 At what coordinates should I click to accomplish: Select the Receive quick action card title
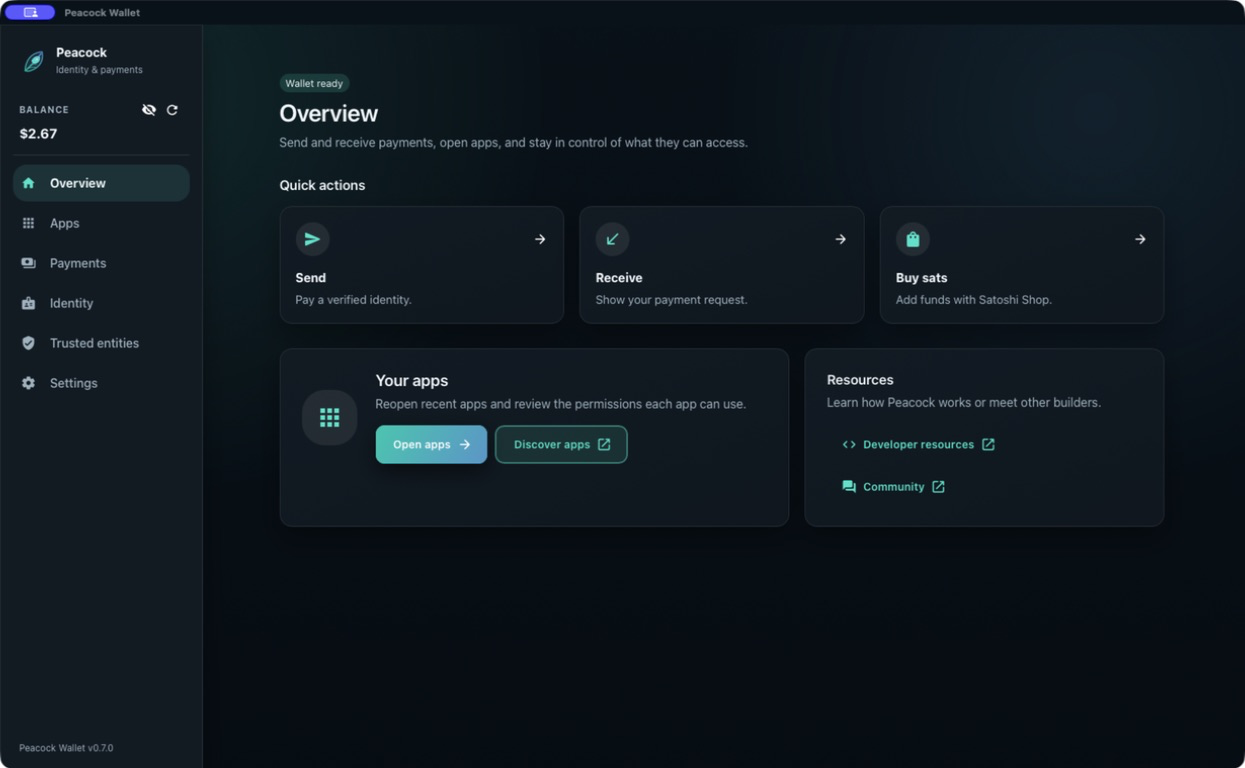pyautogui.click(x=619, y=278)
